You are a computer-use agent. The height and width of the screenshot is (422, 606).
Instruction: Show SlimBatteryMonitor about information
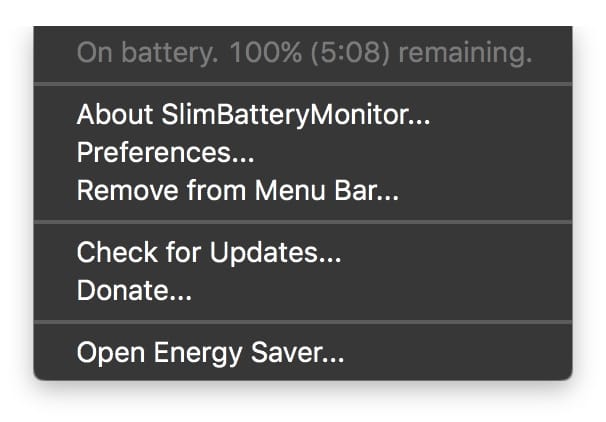tap(253, 115)
